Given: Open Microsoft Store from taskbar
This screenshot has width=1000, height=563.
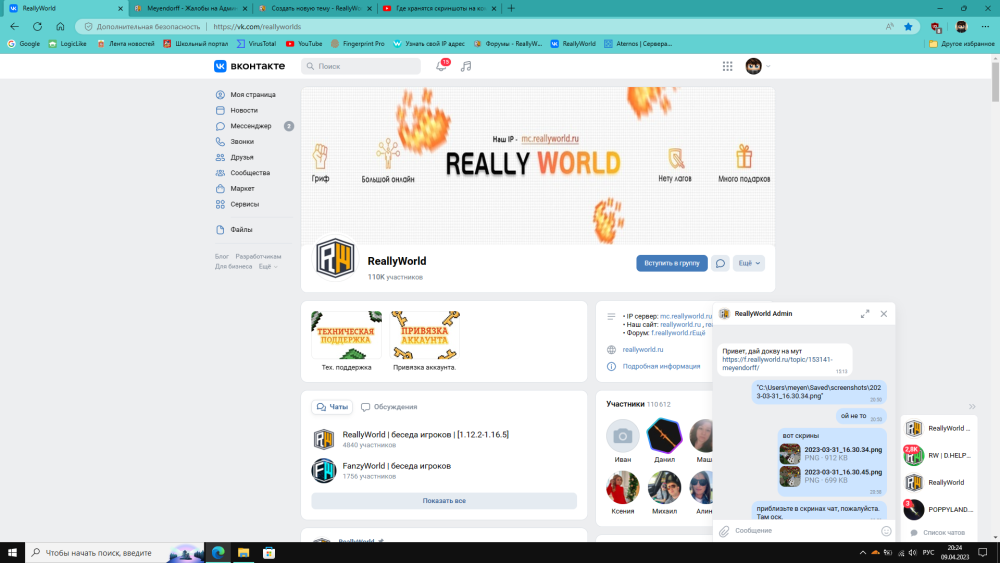Looking at the screenshot, I should tap(269, 553).
